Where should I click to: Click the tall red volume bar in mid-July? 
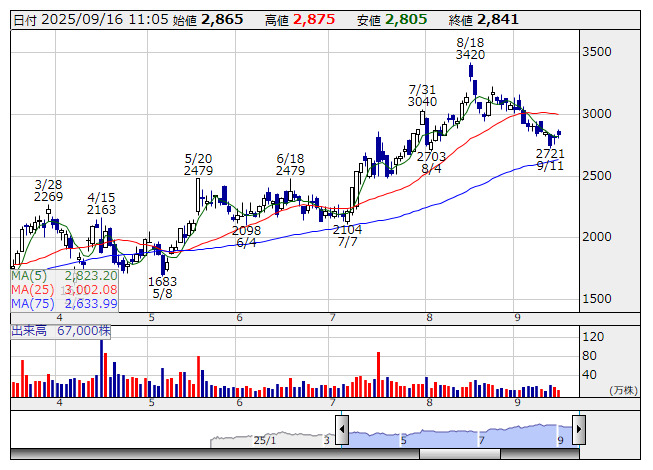(x=379, y=375)
